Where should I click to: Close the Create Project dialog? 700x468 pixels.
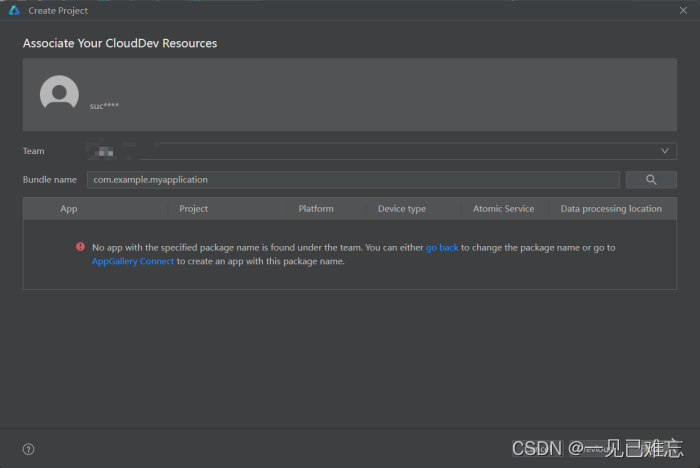[682, 10]
